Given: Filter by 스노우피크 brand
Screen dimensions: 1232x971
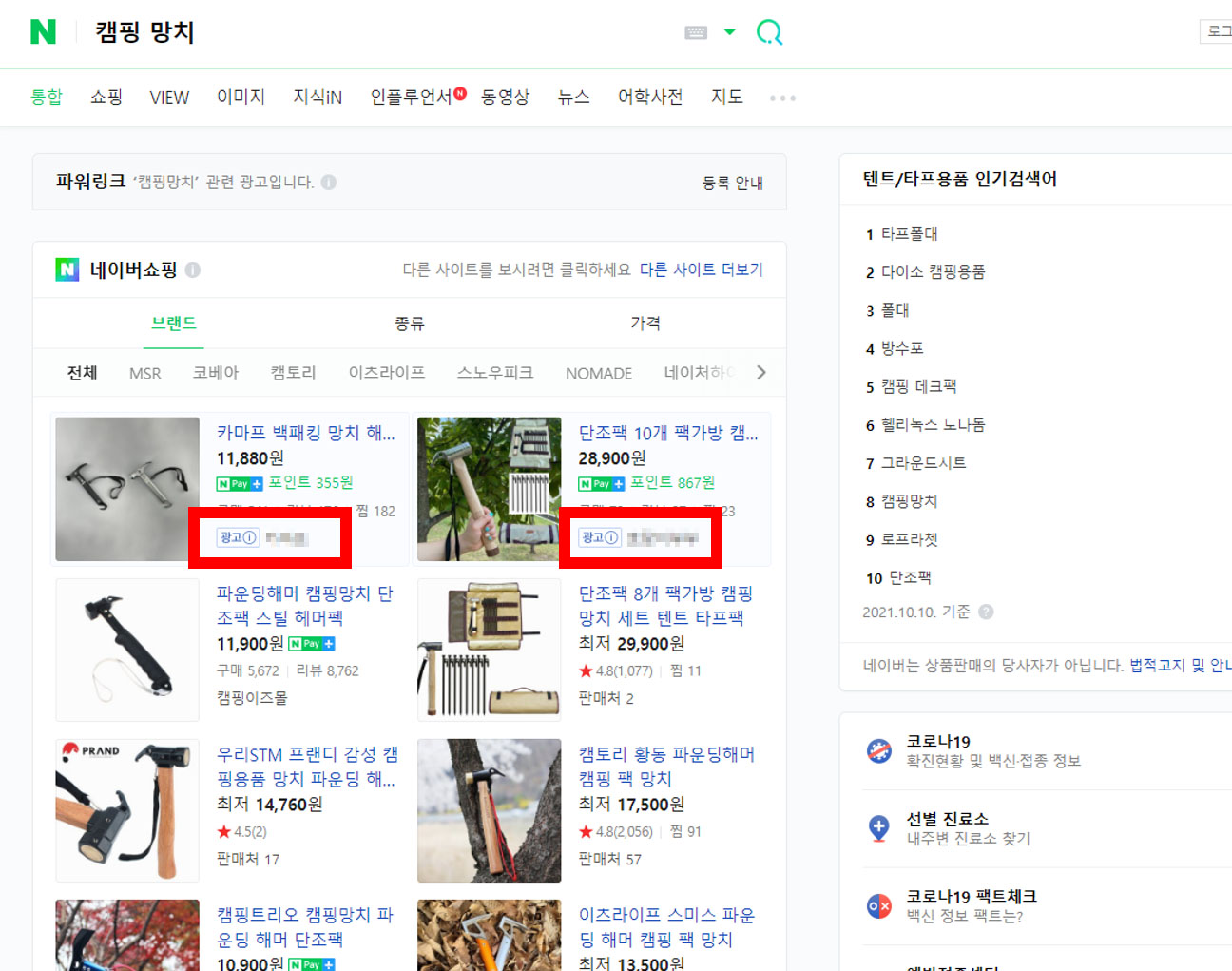Looking at the screenshot, I should point(495,373).
